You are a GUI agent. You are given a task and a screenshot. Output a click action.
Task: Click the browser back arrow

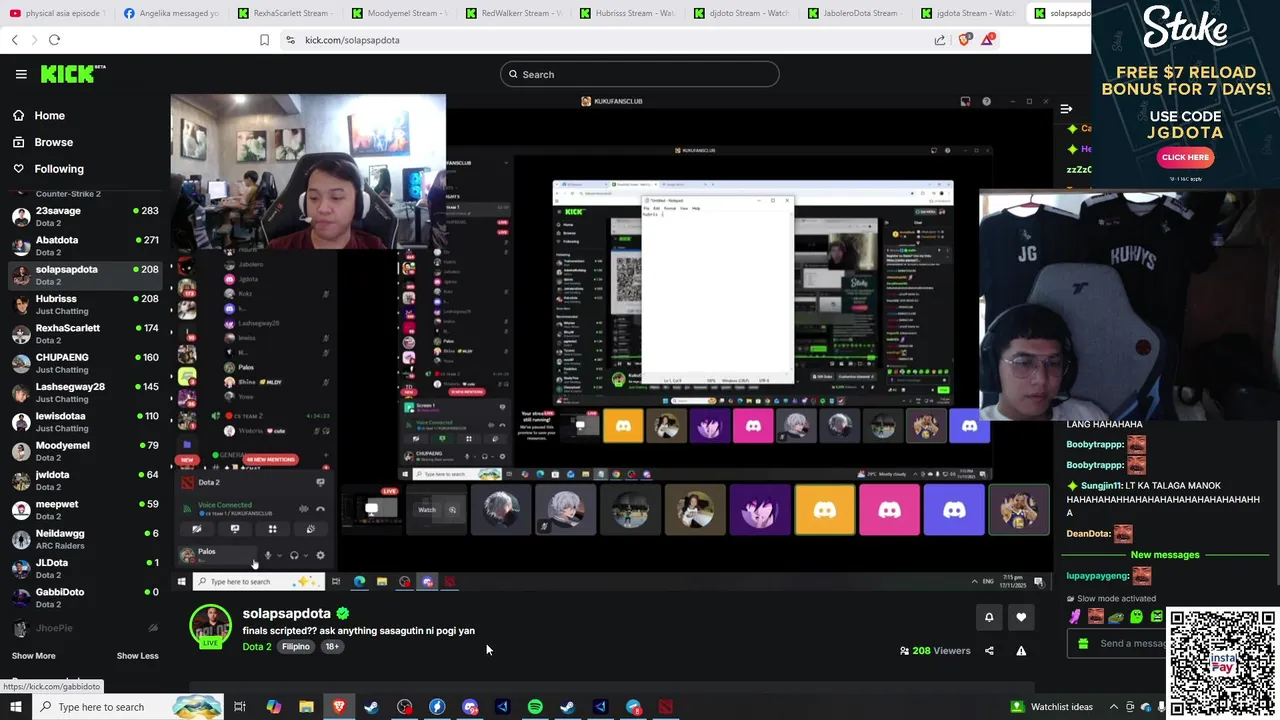(x=15, y=40)
